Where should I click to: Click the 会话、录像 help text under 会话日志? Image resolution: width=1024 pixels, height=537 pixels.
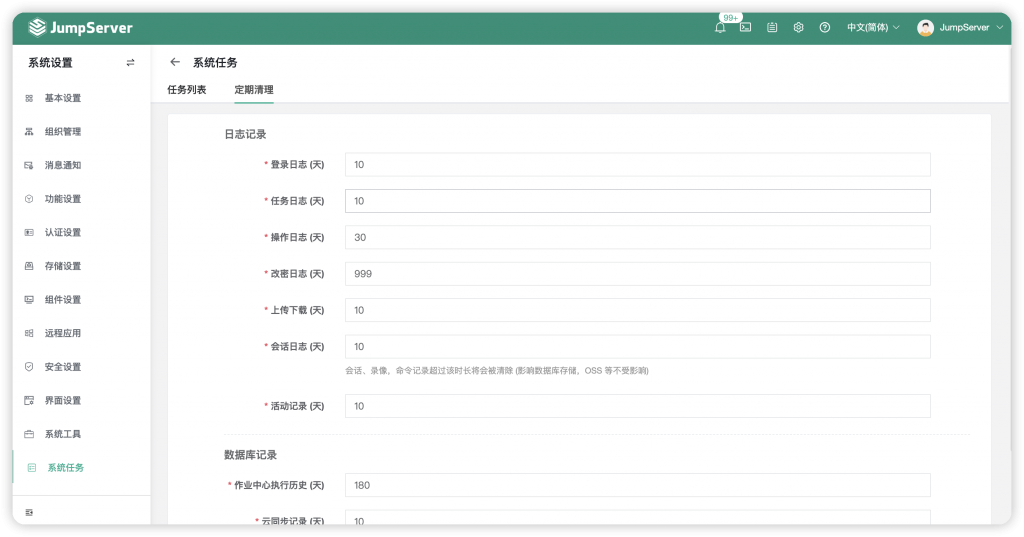(496, 370)
